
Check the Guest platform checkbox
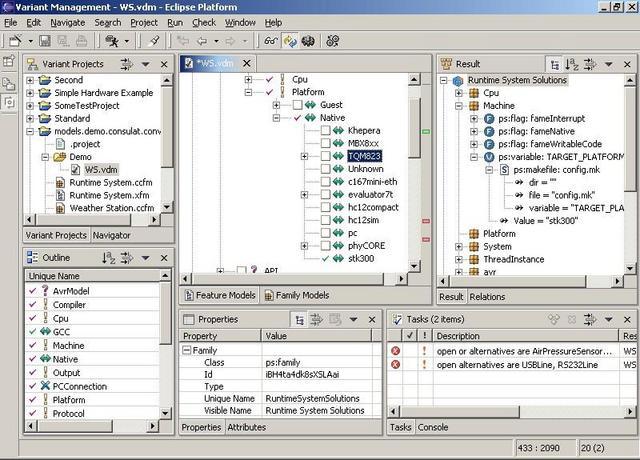pos(298,105)
